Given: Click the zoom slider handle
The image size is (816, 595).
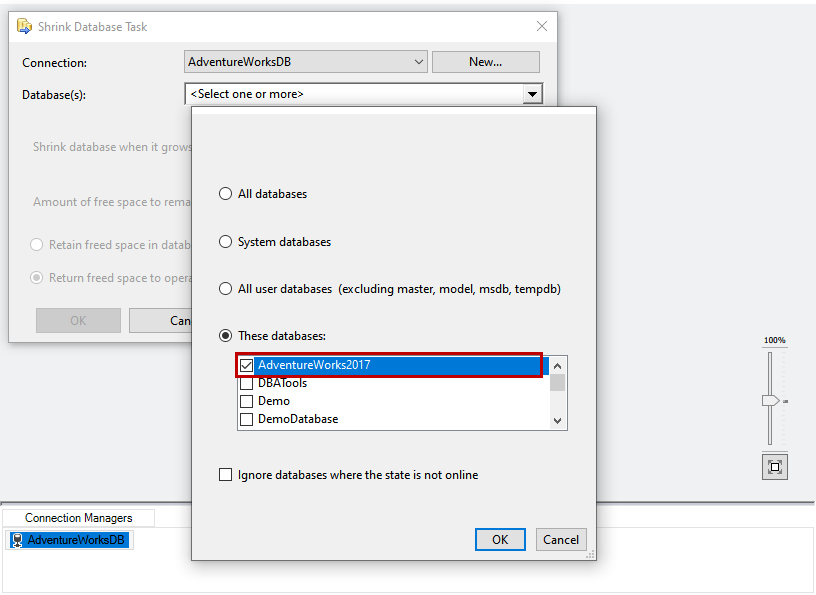Looking at the screenshot, I should (770, 400).
